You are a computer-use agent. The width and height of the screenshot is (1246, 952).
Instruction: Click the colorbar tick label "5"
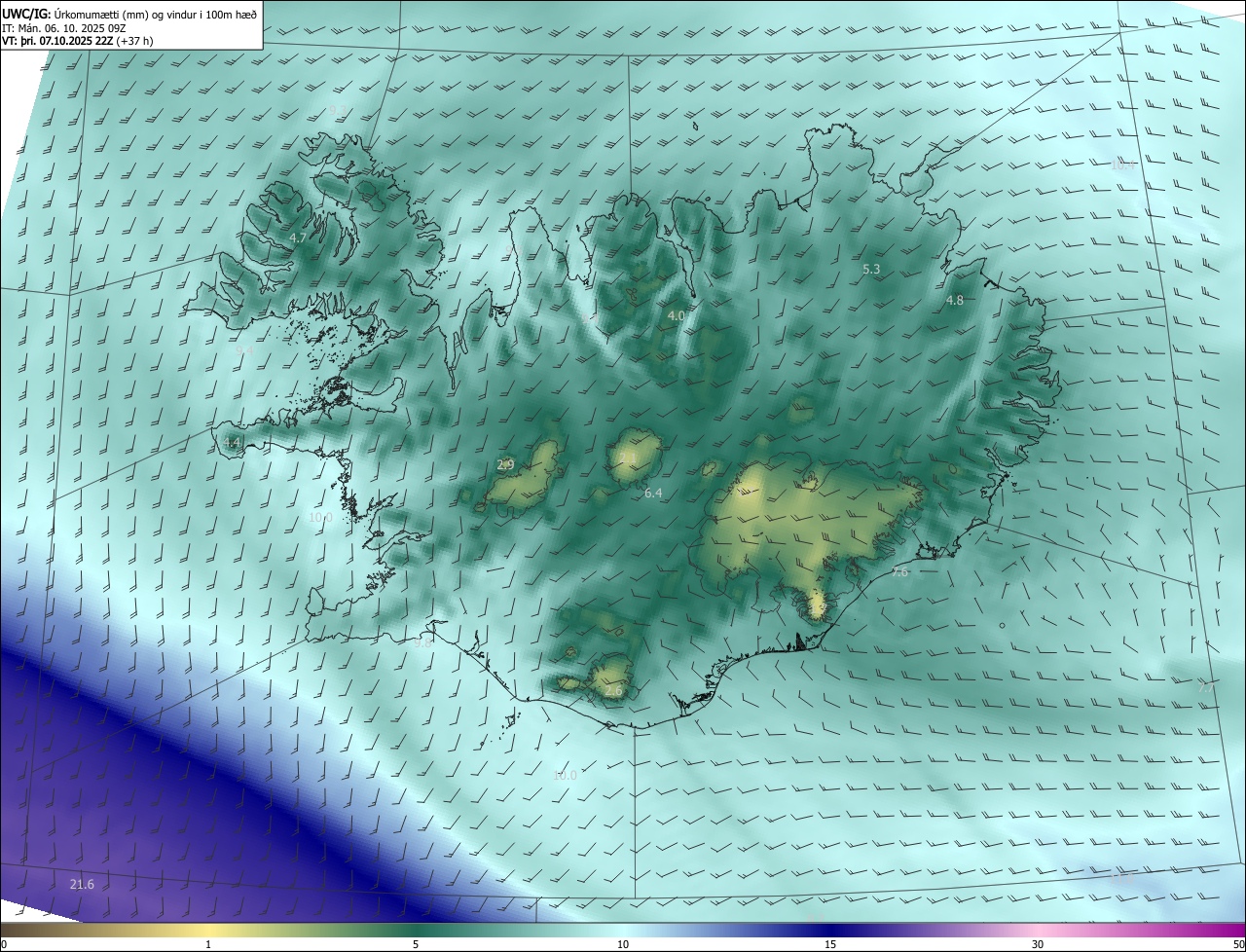coord(416,944)
